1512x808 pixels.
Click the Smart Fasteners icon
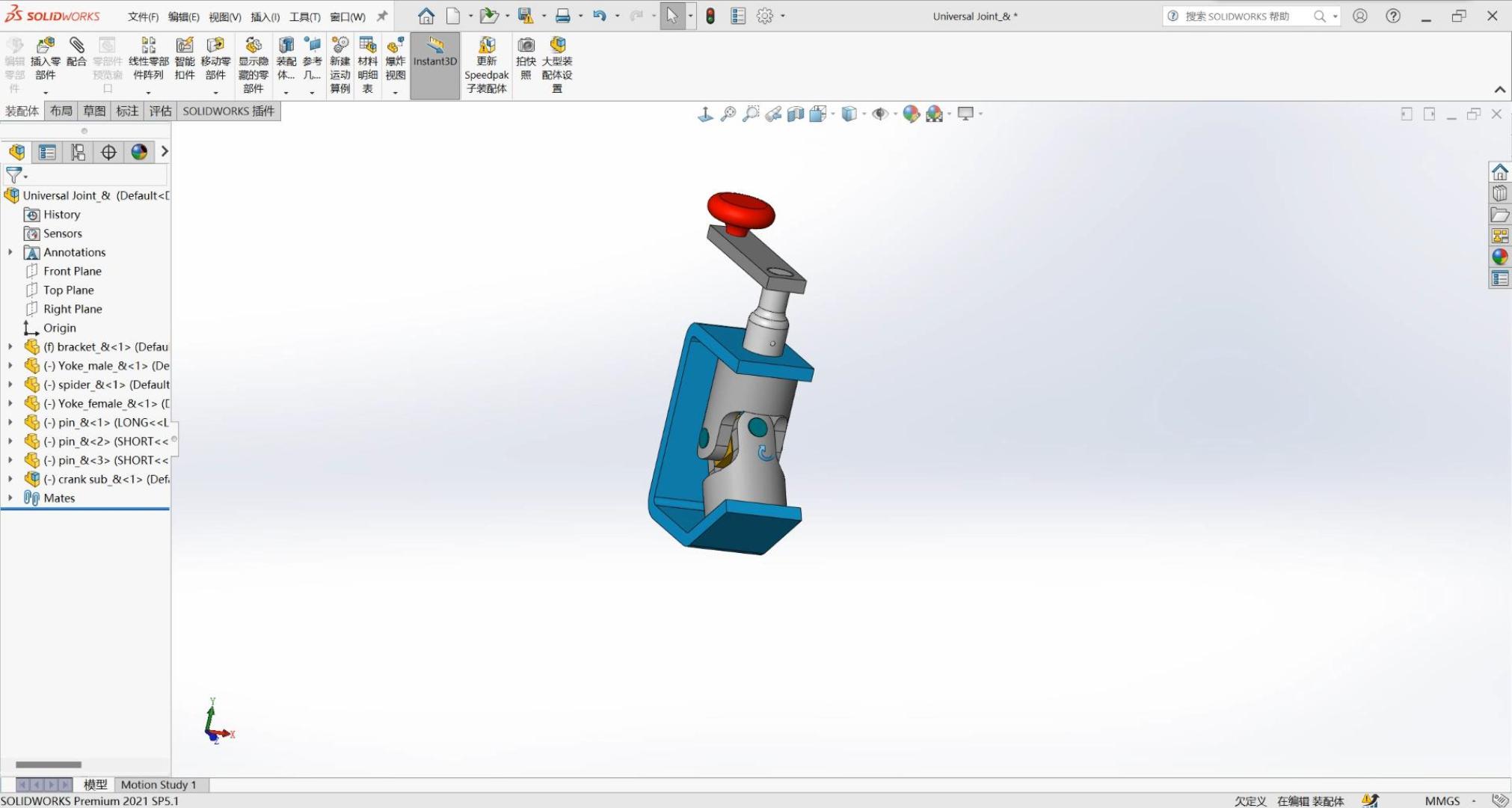click(x=184, y=46)
